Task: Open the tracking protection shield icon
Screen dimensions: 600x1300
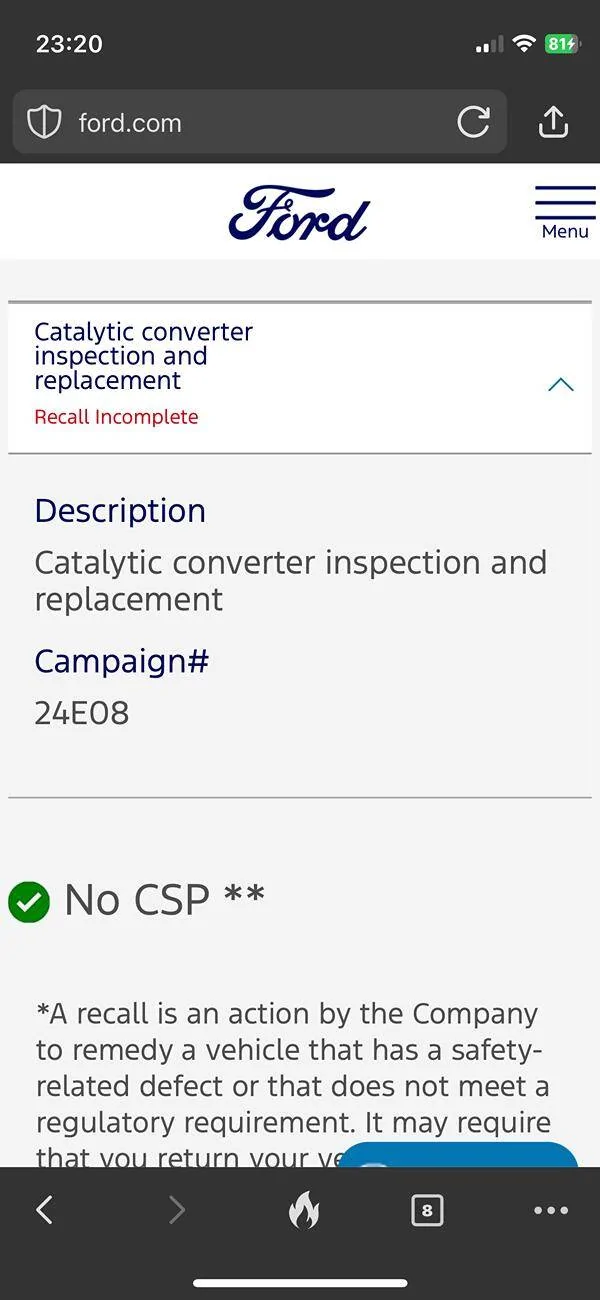Action: point(44,122)
